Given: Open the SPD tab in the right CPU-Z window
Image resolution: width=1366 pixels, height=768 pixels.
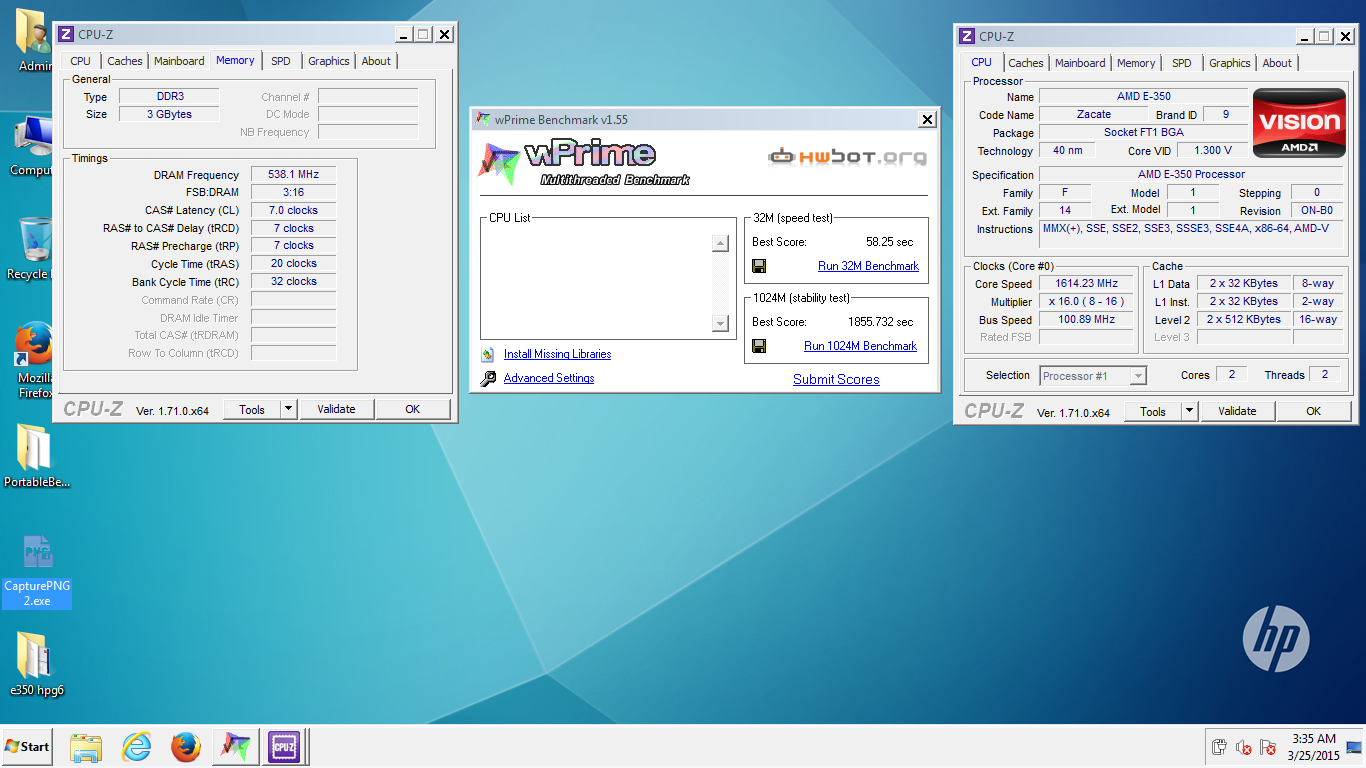Looking at the screenshot, I should (1182, 63).
